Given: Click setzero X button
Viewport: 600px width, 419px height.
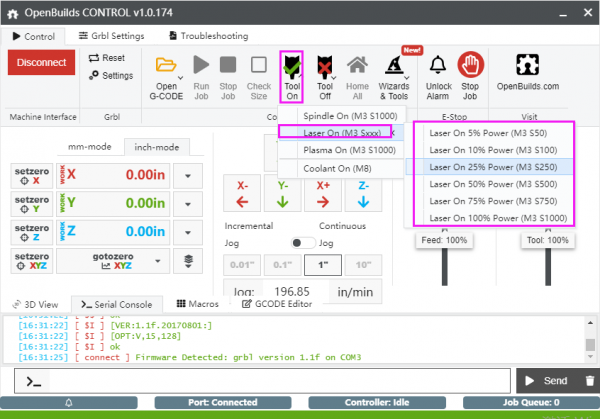Looking at the screenshot, I should (x=32, y=176).
